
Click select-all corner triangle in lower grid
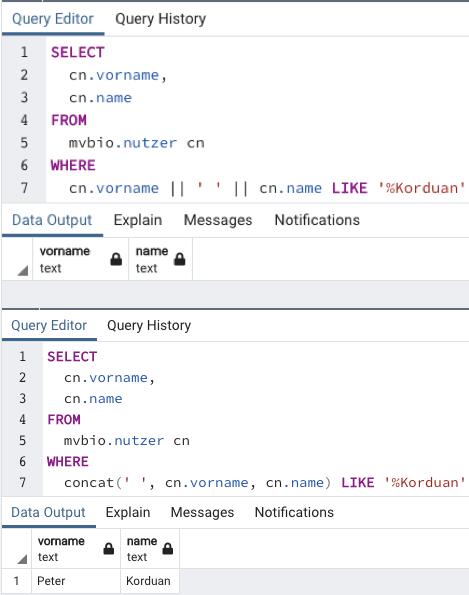[x=22, y=559]
